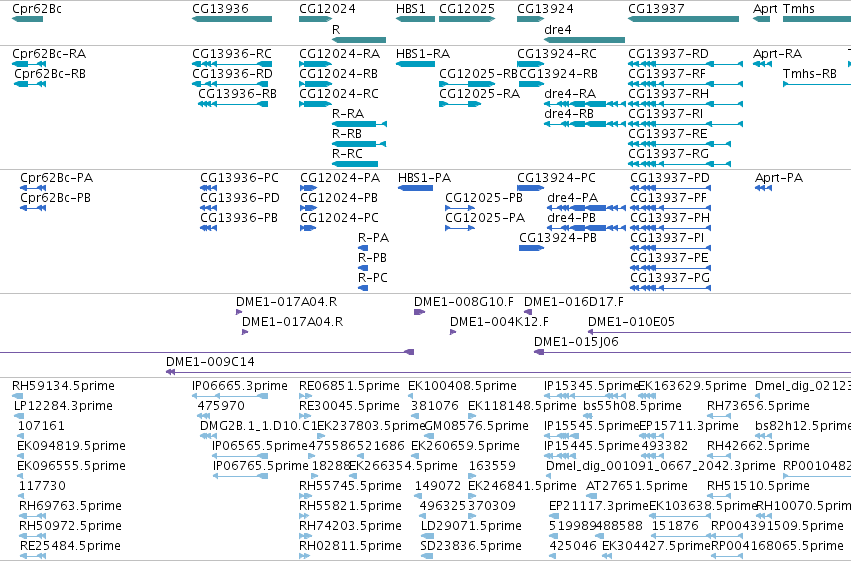Open the DME1-004K12.F feature label
851x561 pixels.
pos(499,322)
